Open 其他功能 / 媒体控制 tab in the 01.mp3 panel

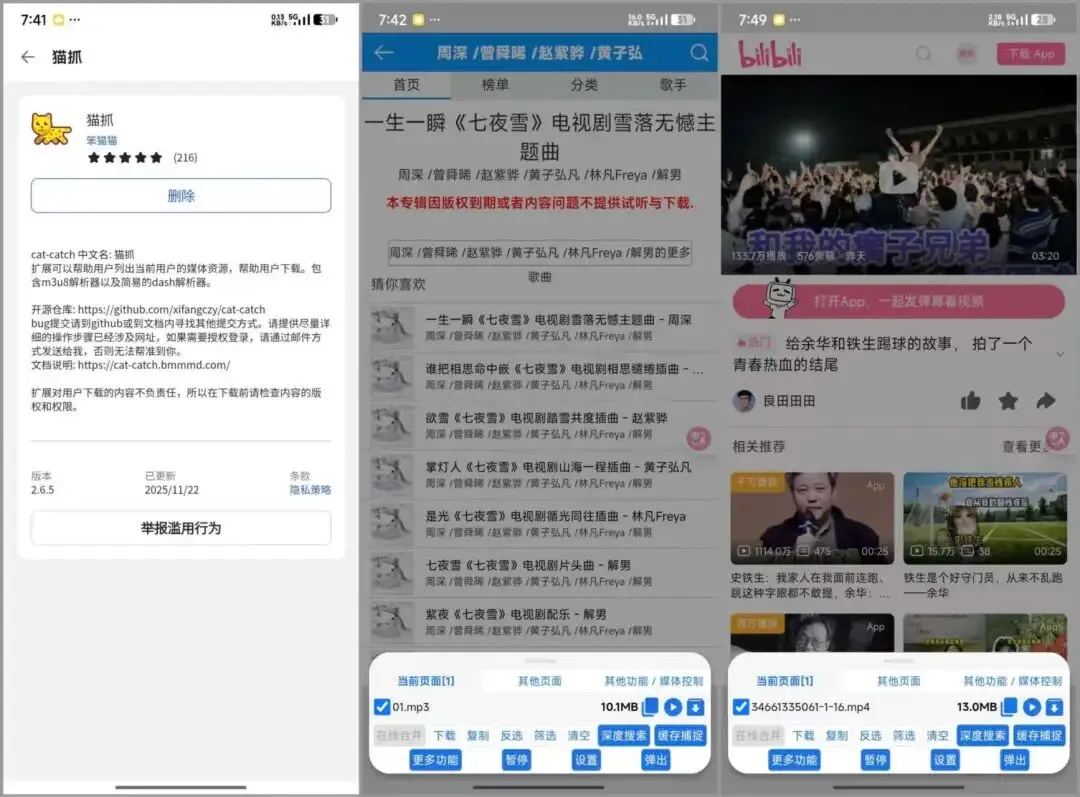coord(654,681)
